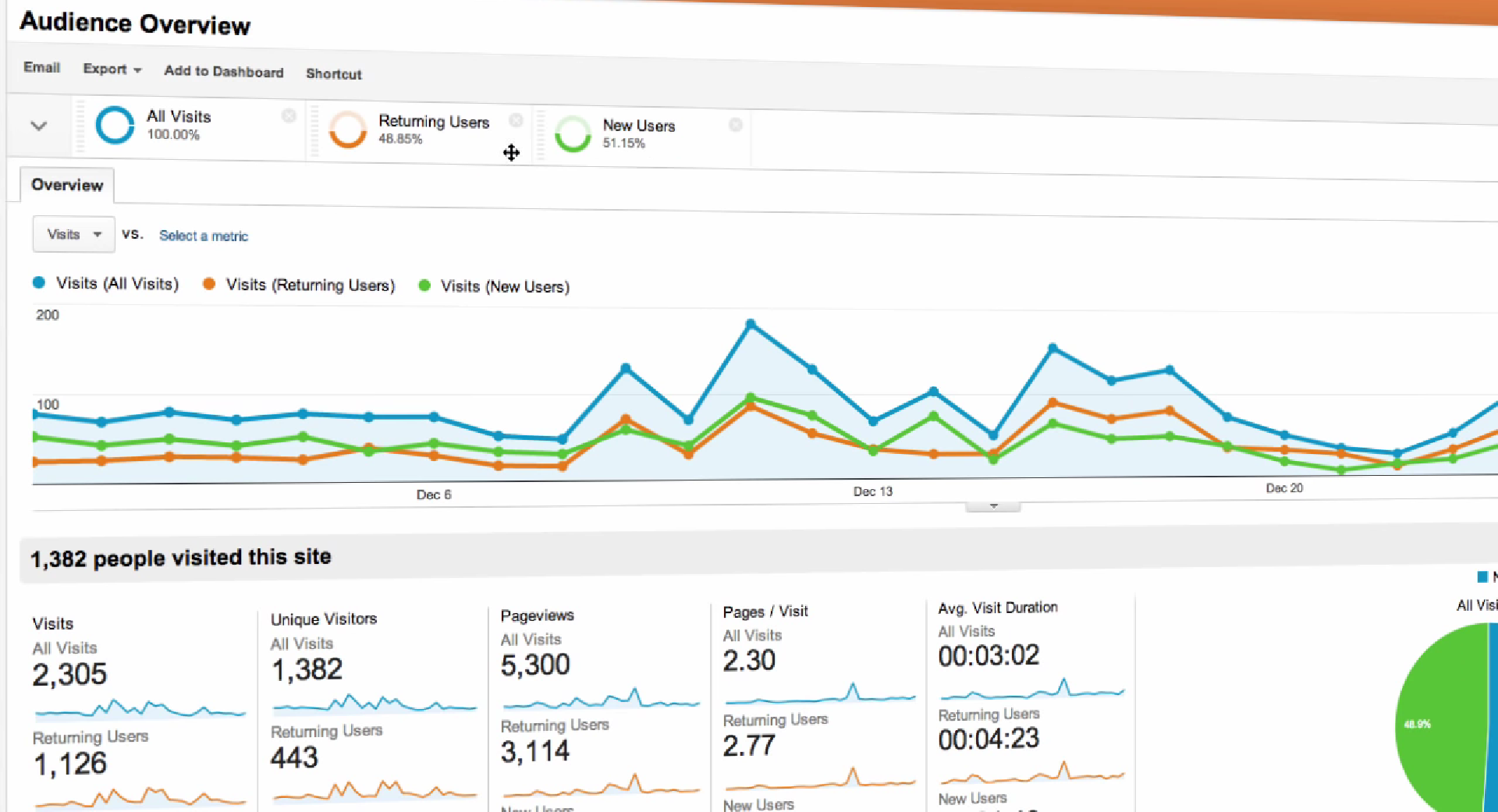Click the Pageviews All Visits sparkline
Image resolution: width=1498 pixels, height=812 pixels.
(x=600, y=699)
